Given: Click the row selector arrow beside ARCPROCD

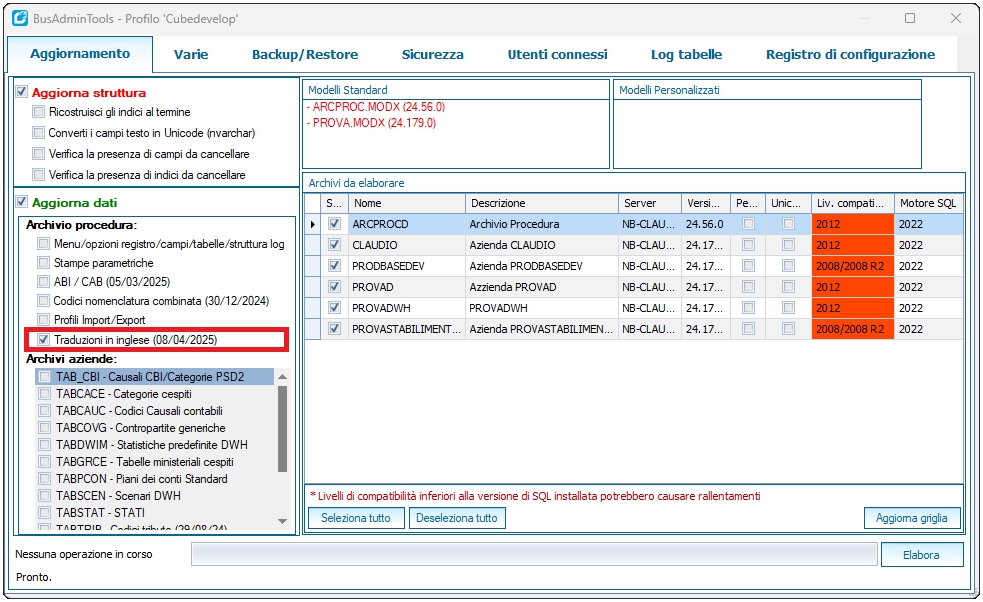Looking at the screenshot, I should 312,225.
